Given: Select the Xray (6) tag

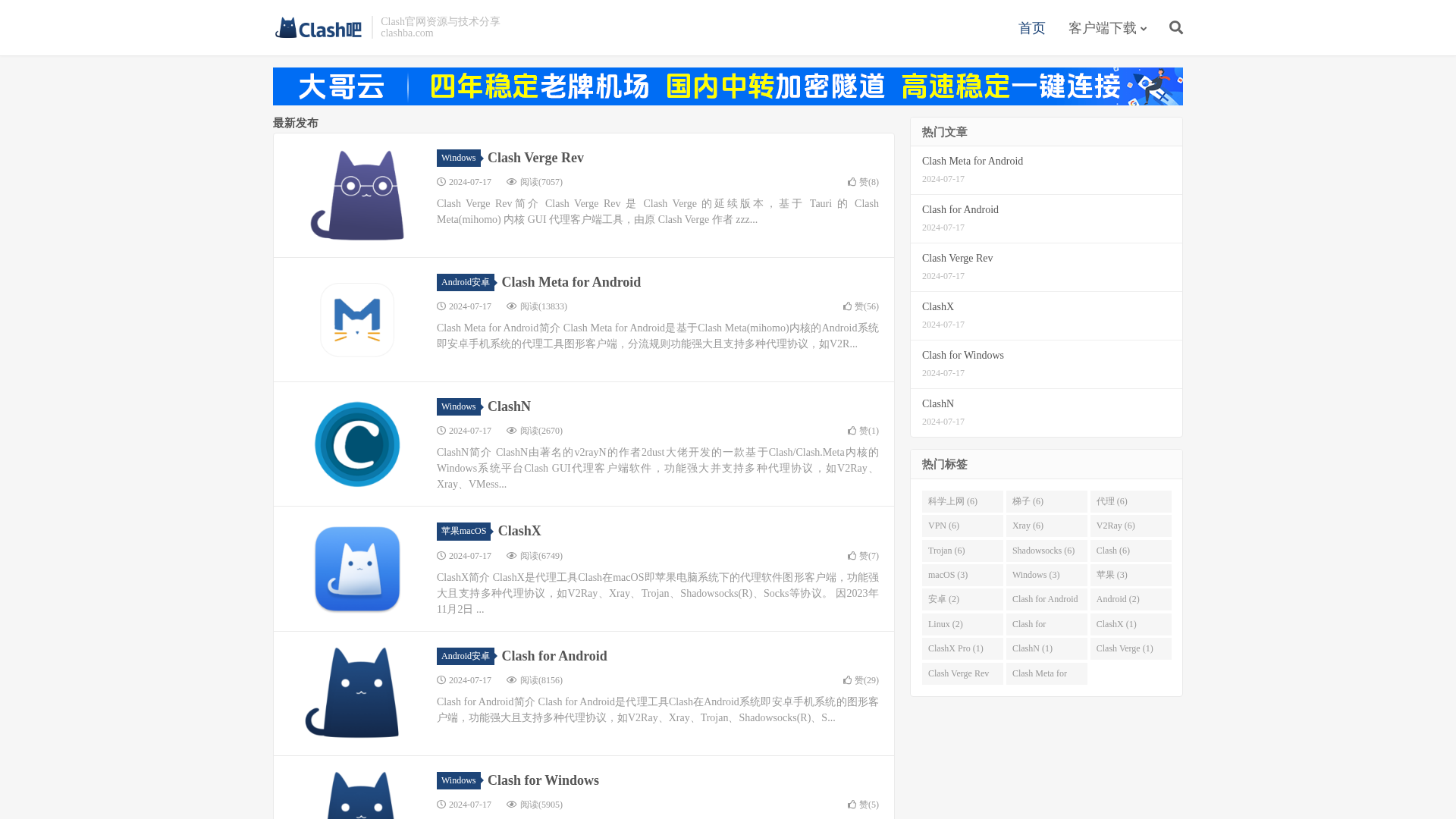Looking at the screenshot, I should 1046,526.
